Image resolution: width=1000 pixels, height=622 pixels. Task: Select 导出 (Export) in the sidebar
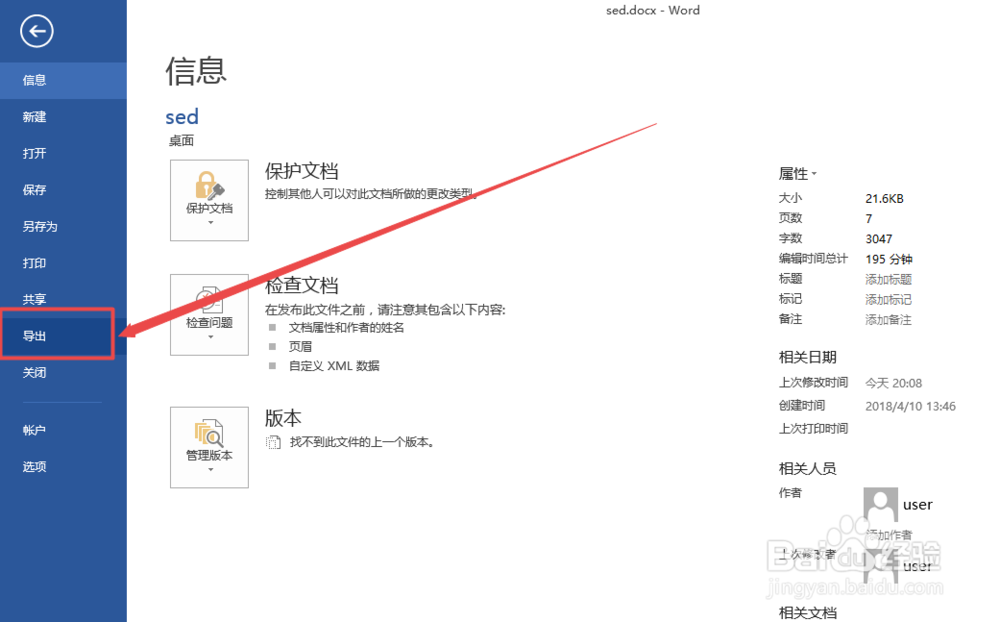34,335
